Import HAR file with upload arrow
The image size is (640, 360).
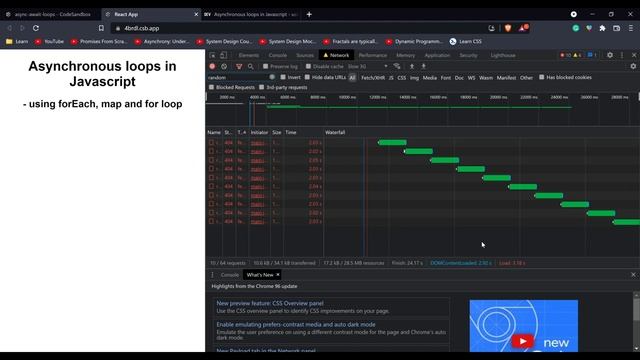point(412,66)
